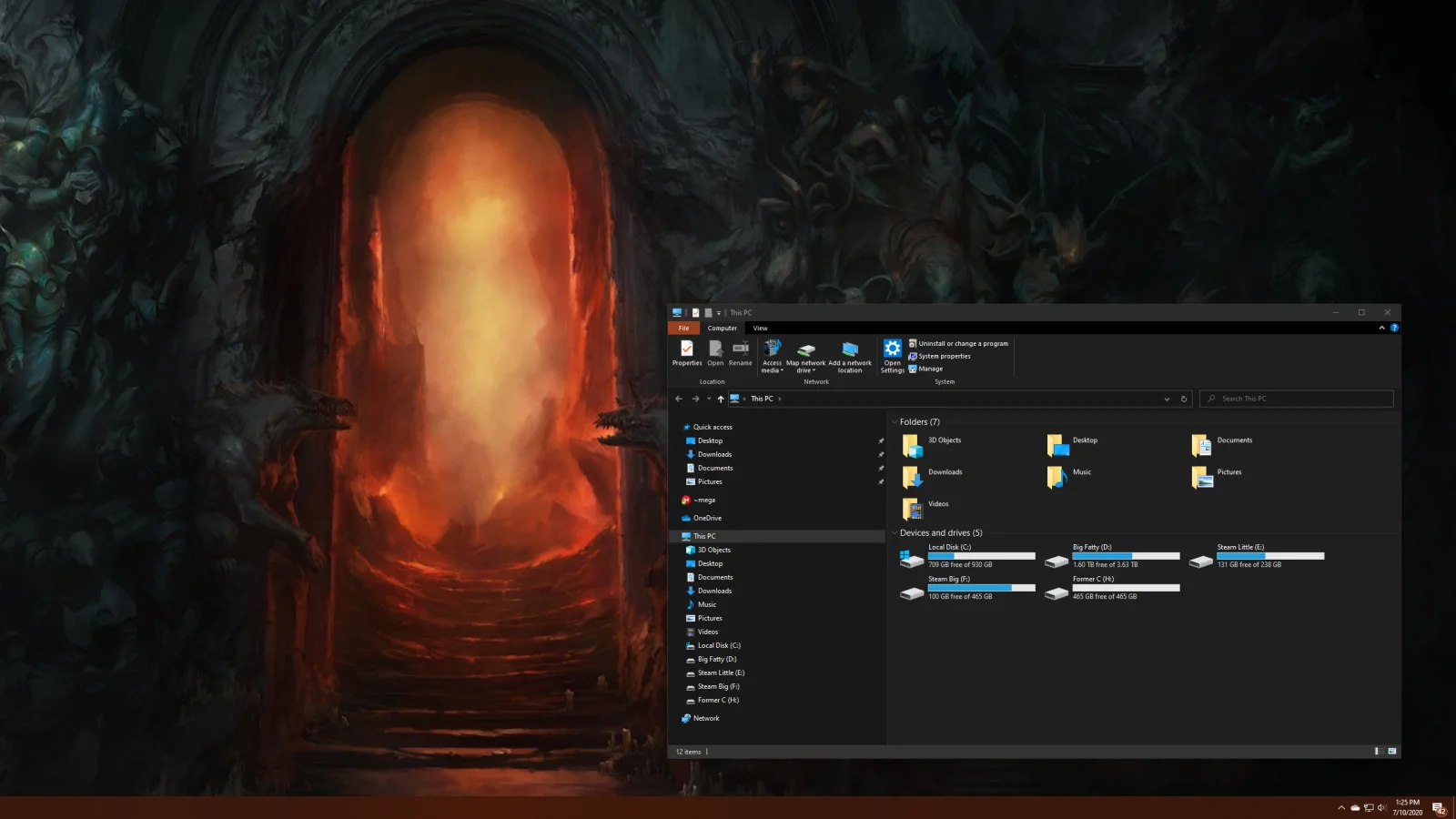1456x819 pixels.
Task: Select the Former C (H:) drive tile
Action: (x=1112, y=588)
